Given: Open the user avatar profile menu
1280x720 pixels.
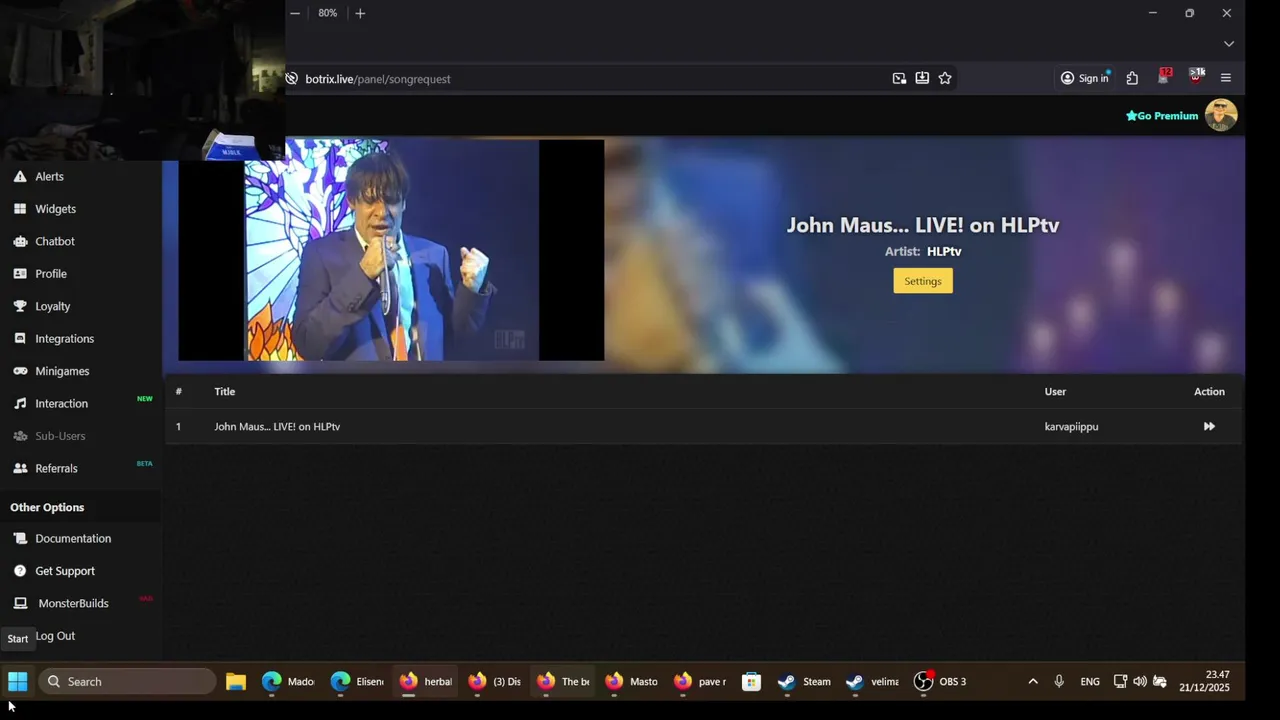Looking at the screenshot, I should [1221, 115].
